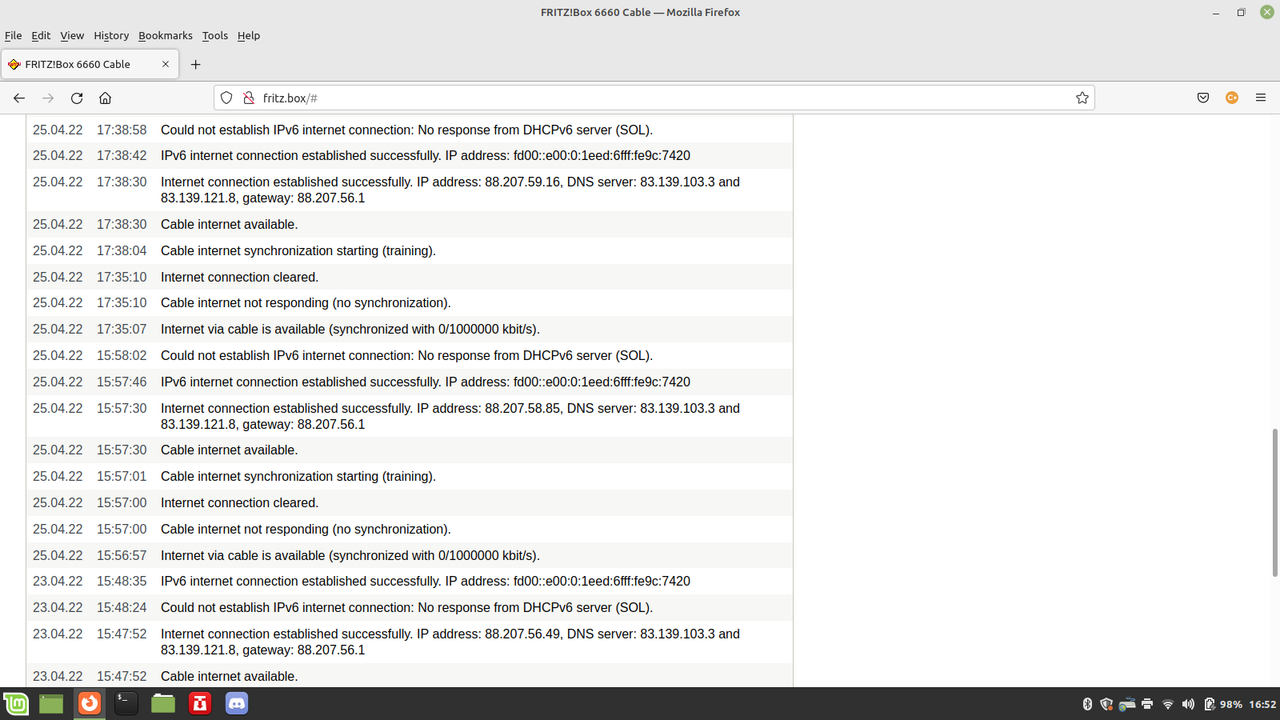Click the 17:38:30 Cable internet available entry

pos(410,224)
